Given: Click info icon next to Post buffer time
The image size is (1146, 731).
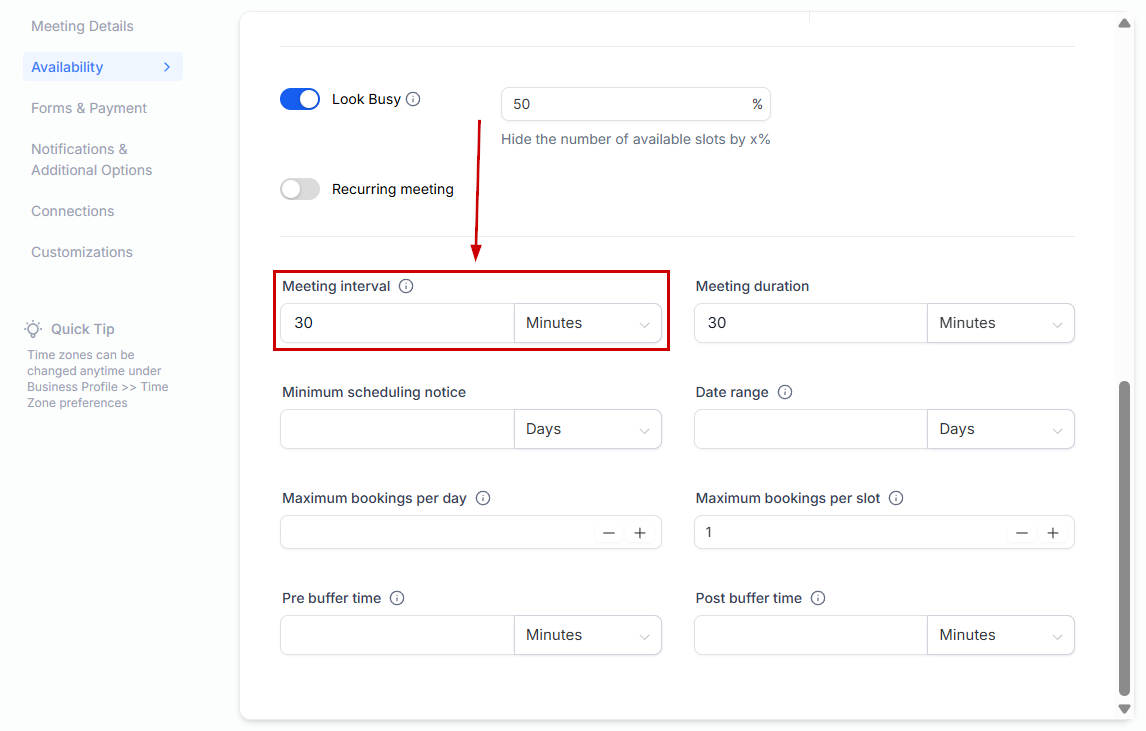Looking at the screenshot, I should [818, 598].
